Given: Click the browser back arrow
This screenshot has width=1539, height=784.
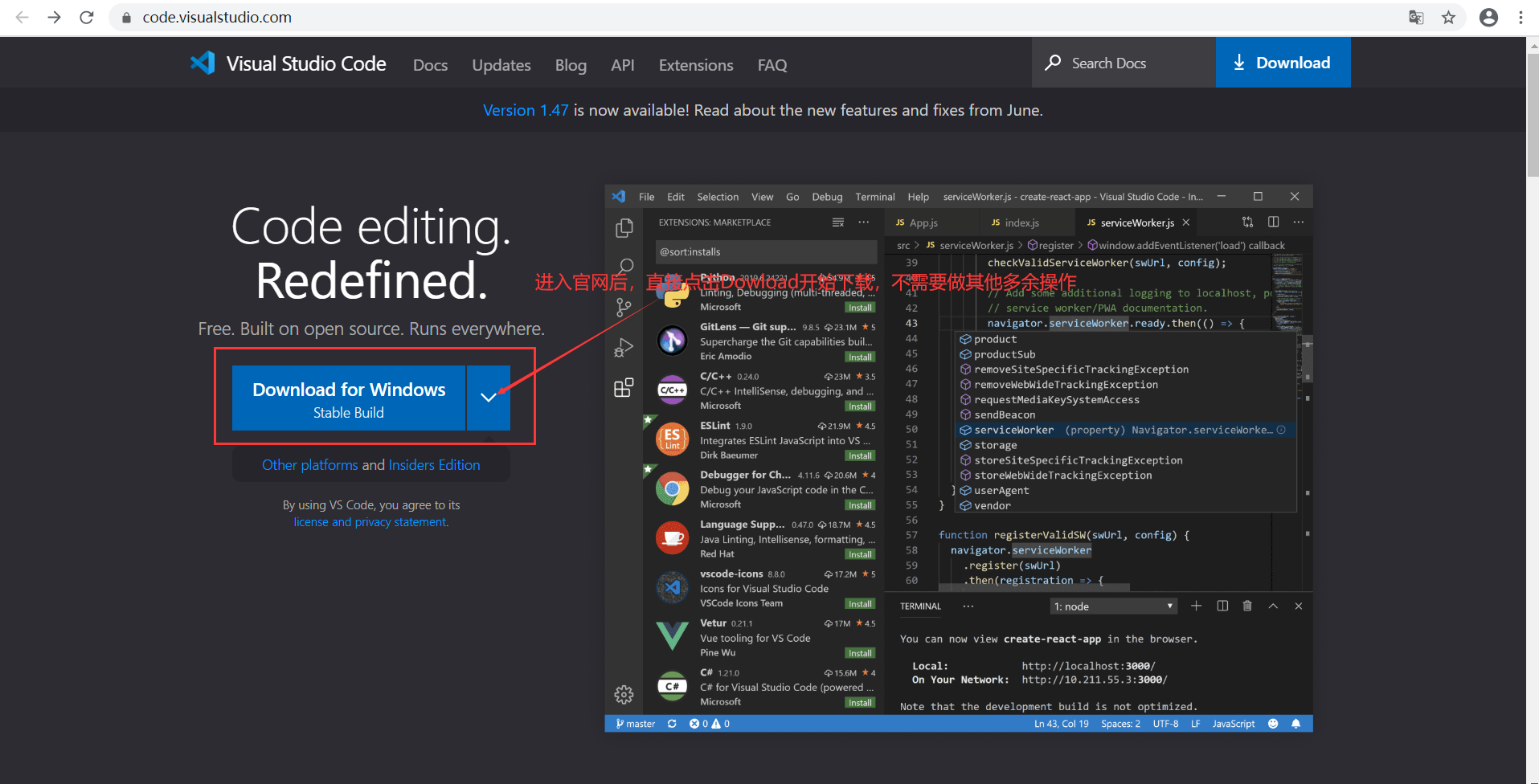Looking at the screenshot, I should tap(23, 17).
